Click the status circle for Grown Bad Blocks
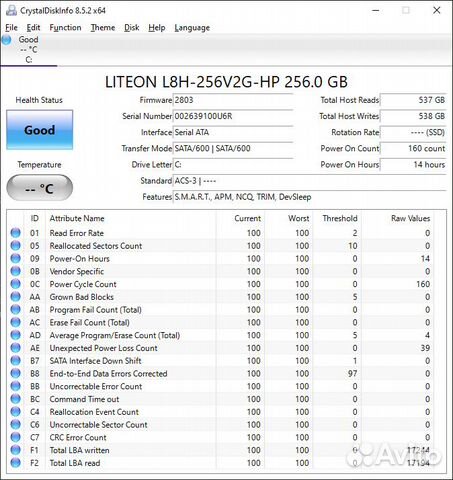 tap(15, 297)
